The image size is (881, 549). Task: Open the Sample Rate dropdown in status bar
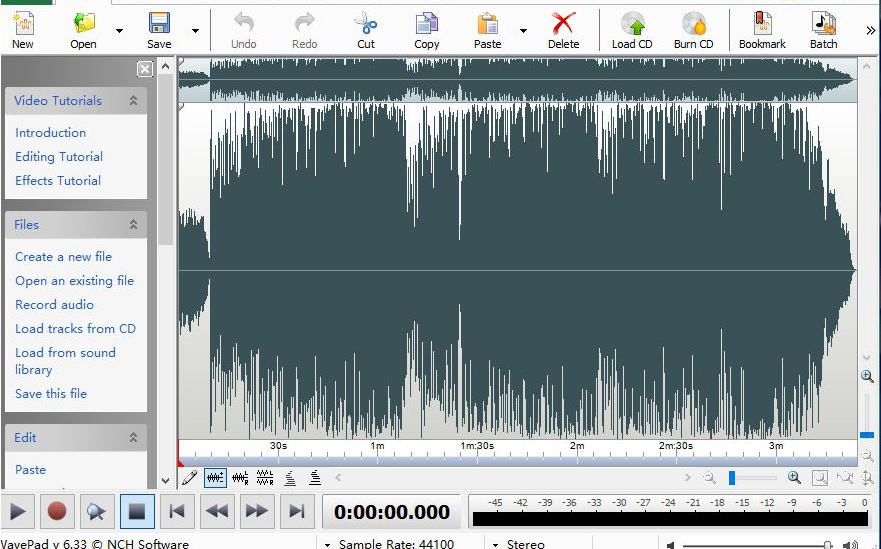pyautogui.click(x=328, y=544)
